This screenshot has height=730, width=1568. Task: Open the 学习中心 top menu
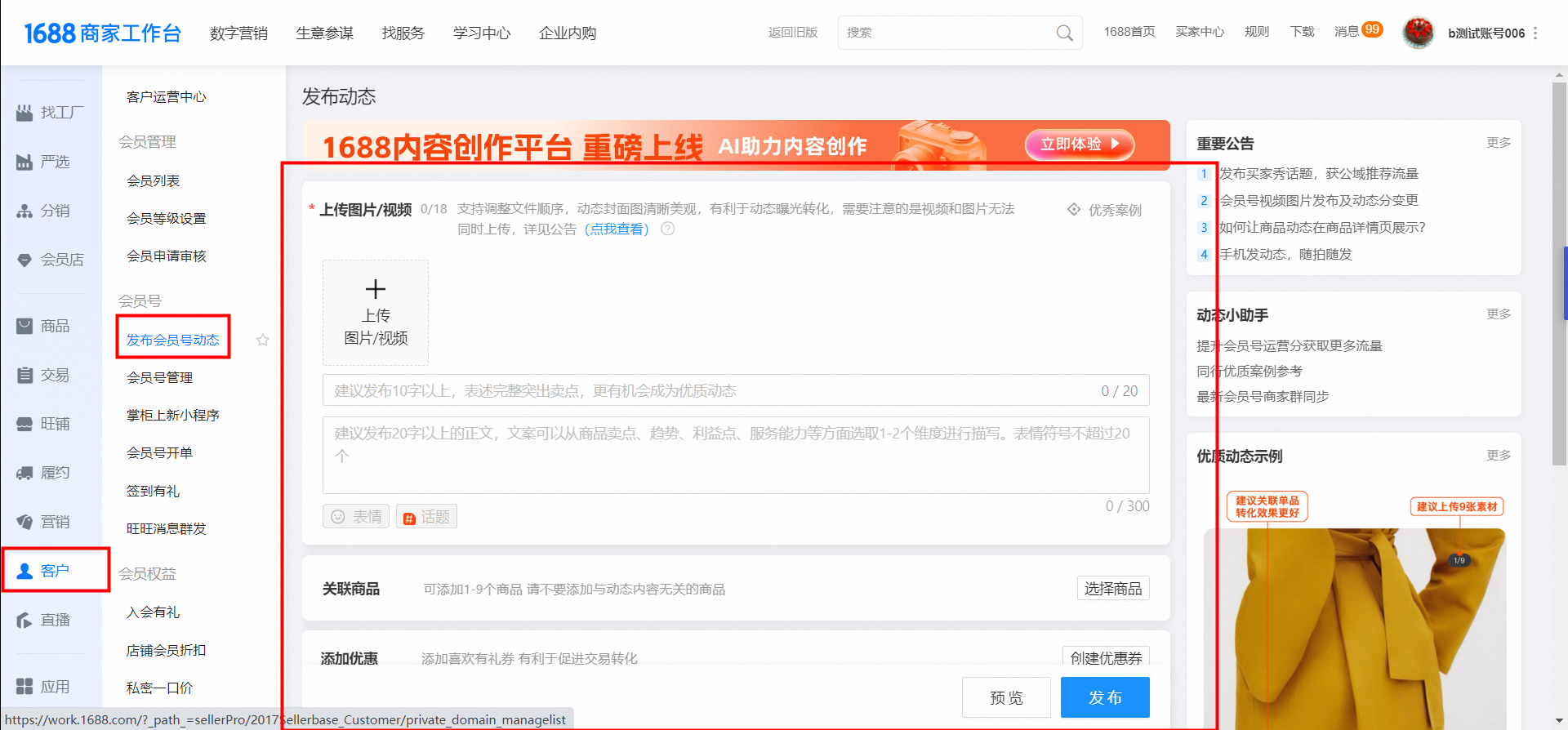point(482,33)
